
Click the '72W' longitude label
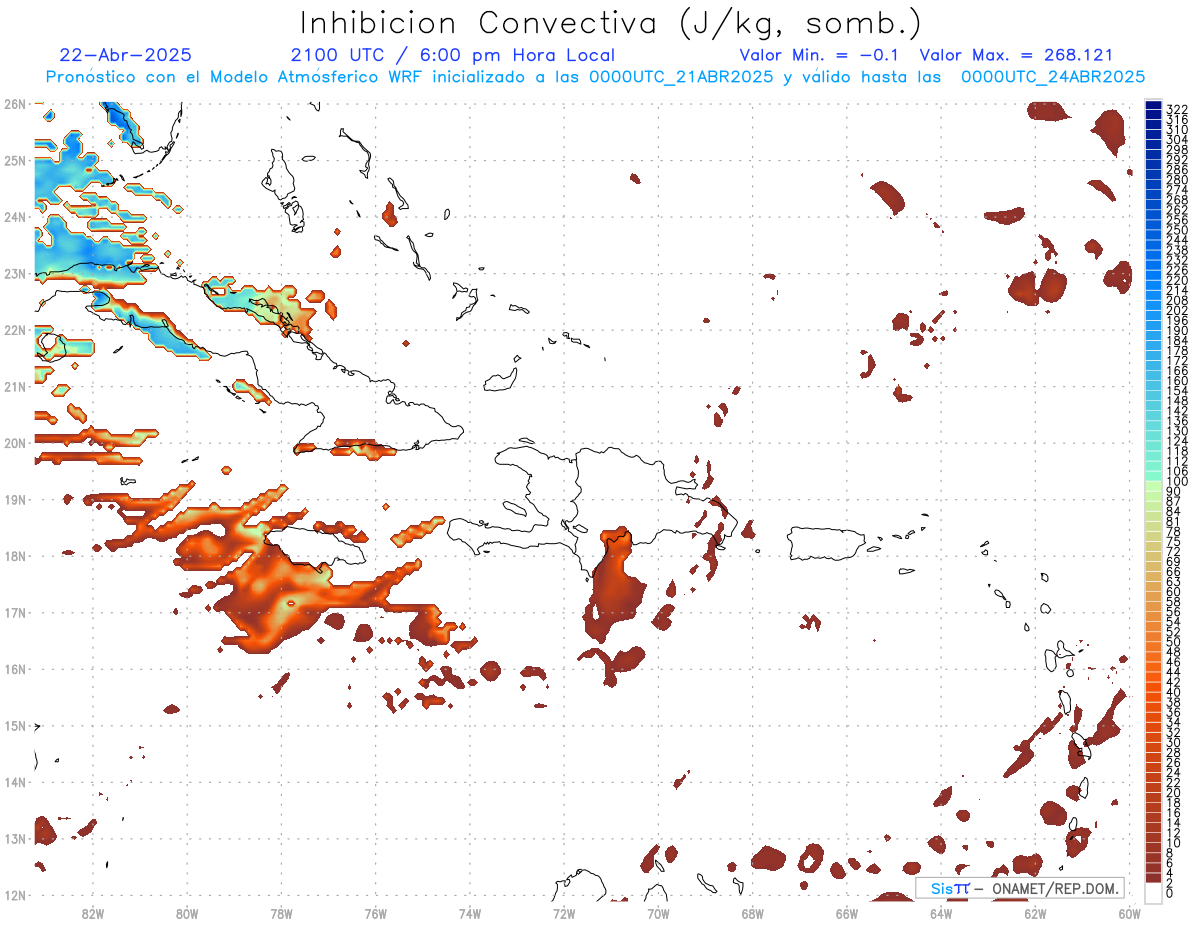pos(564,913)
